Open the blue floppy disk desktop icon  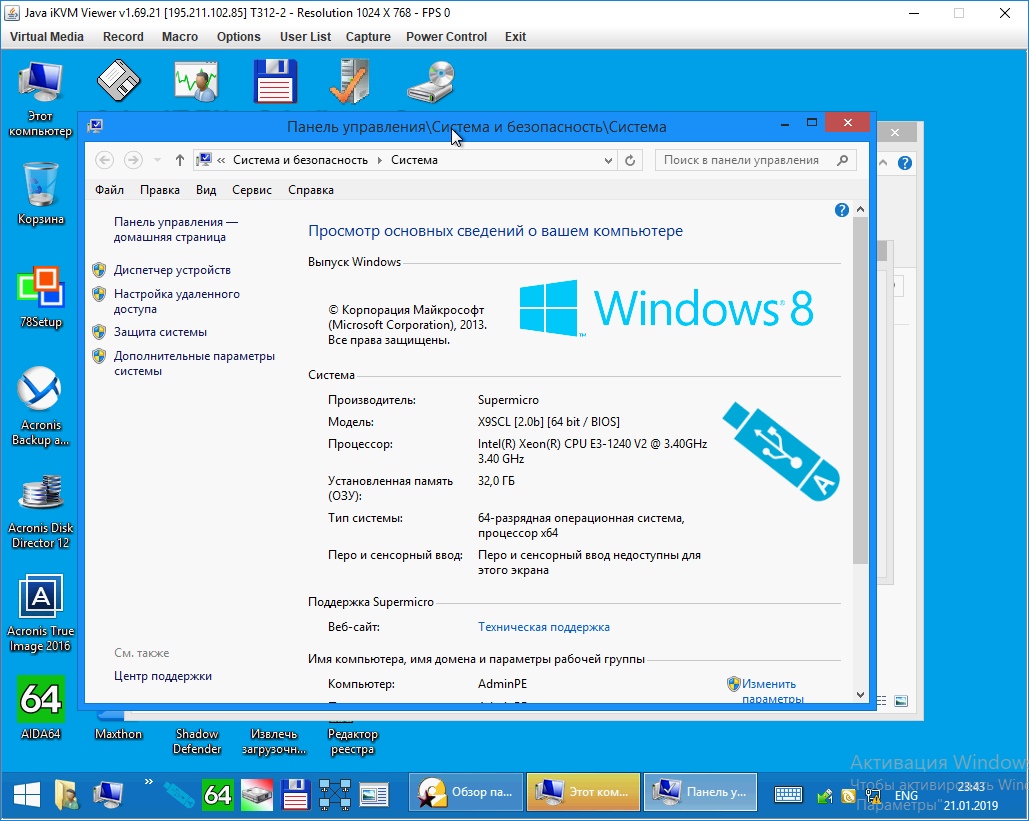pyautogui.click(x=275, y=81)
